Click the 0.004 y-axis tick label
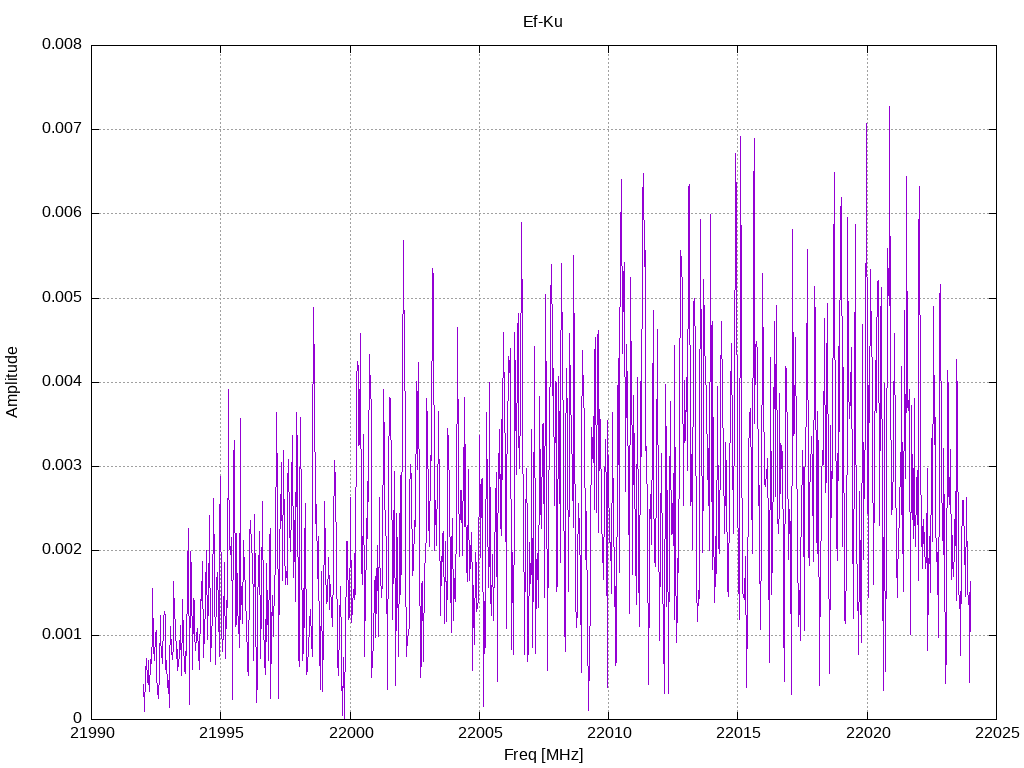The width and height of the screenshot is (1024, 768). 62,381
